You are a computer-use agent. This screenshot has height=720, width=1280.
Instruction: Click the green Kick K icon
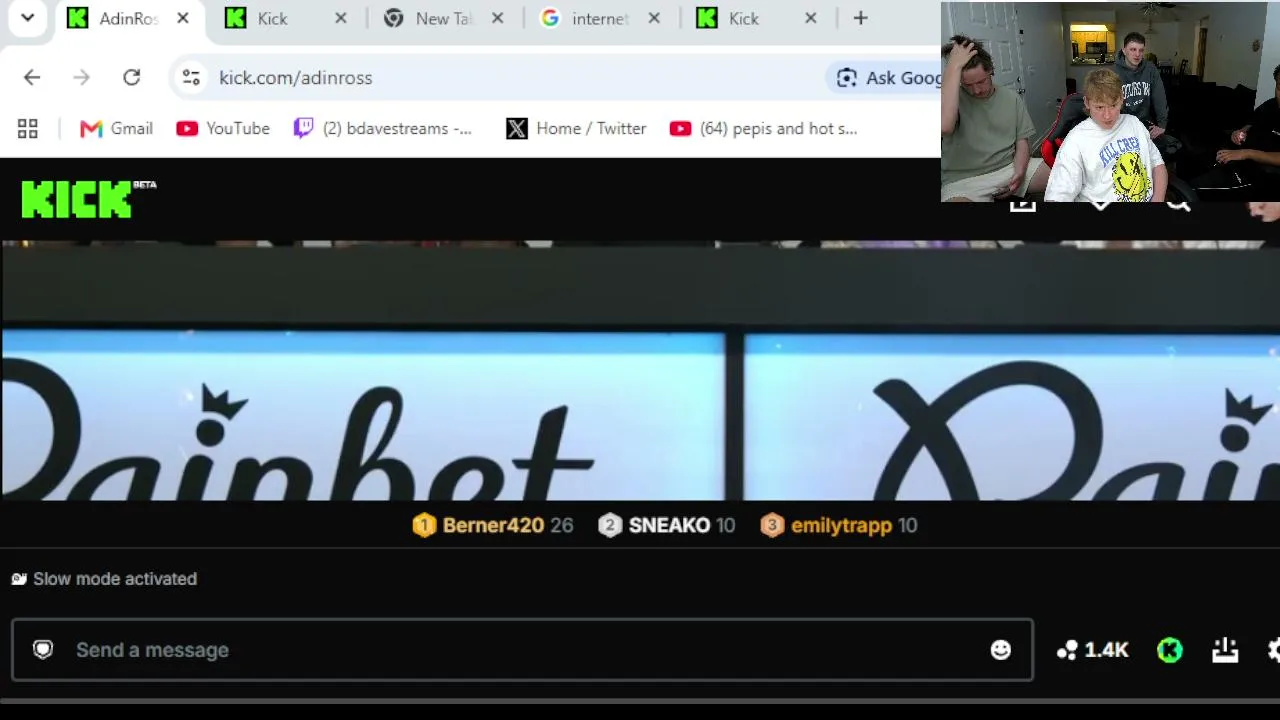click(1170, 651)
